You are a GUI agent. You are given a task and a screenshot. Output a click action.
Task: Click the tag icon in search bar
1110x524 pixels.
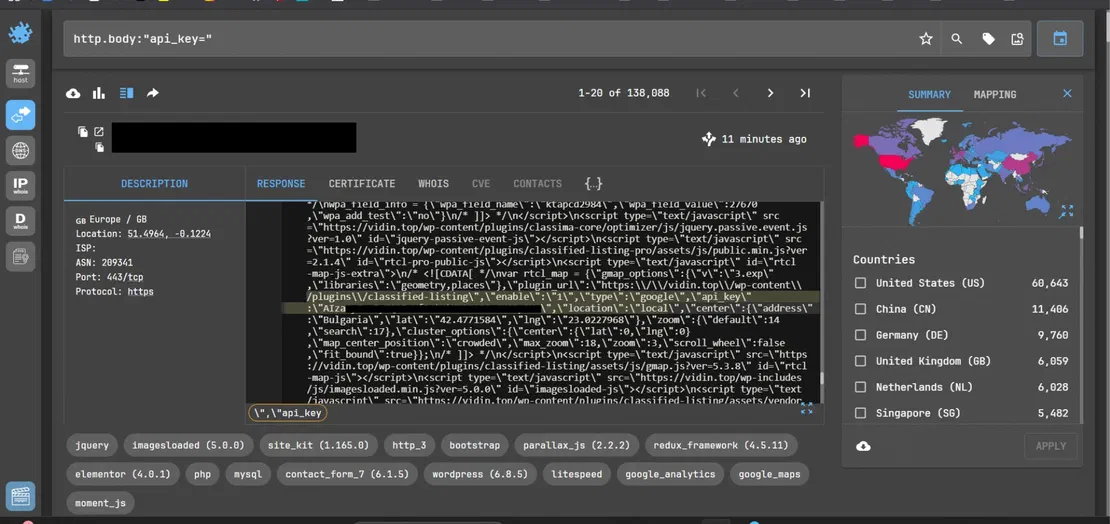(x=988, y=39)
